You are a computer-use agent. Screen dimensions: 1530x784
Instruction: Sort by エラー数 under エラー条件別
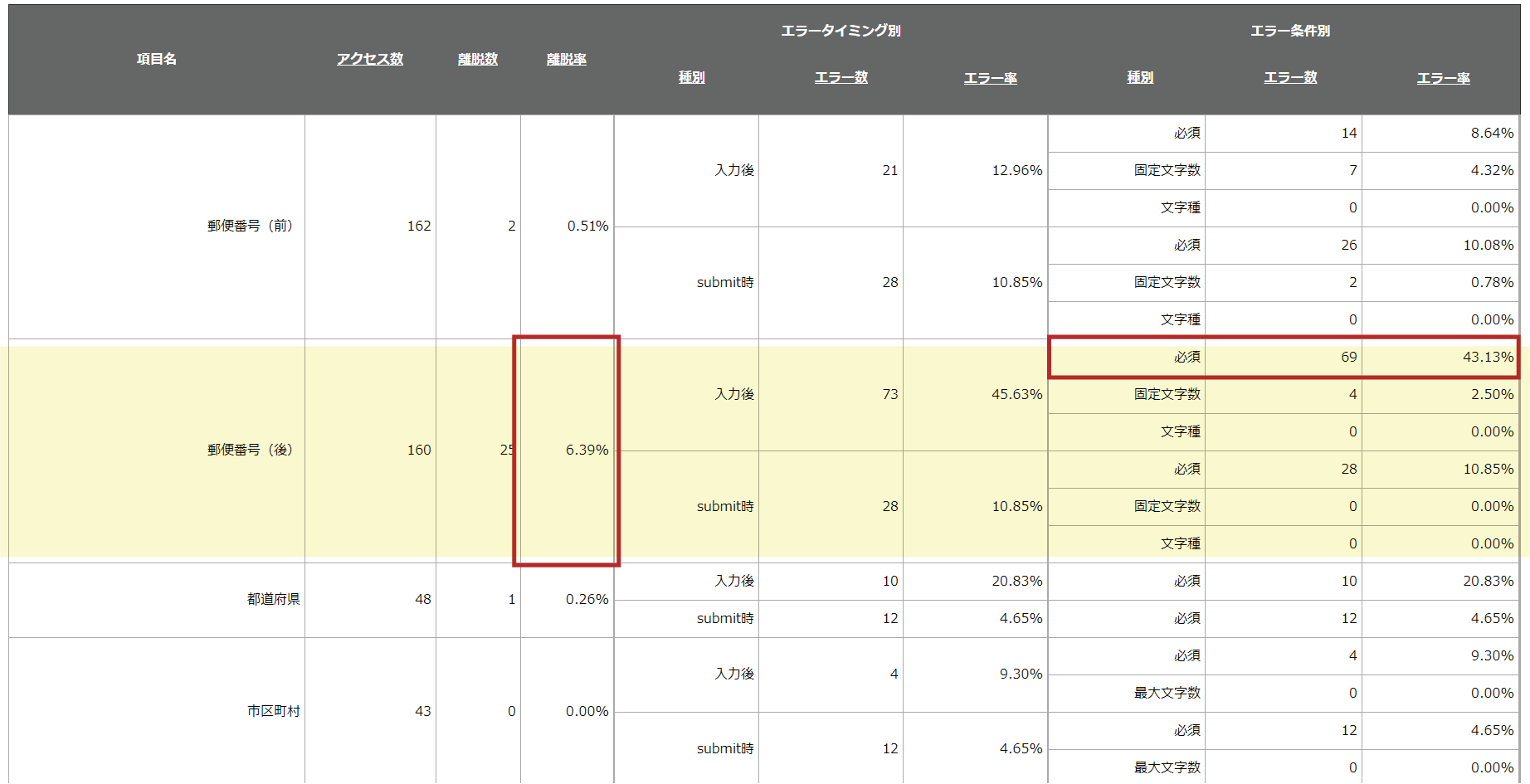point(1290,77)
